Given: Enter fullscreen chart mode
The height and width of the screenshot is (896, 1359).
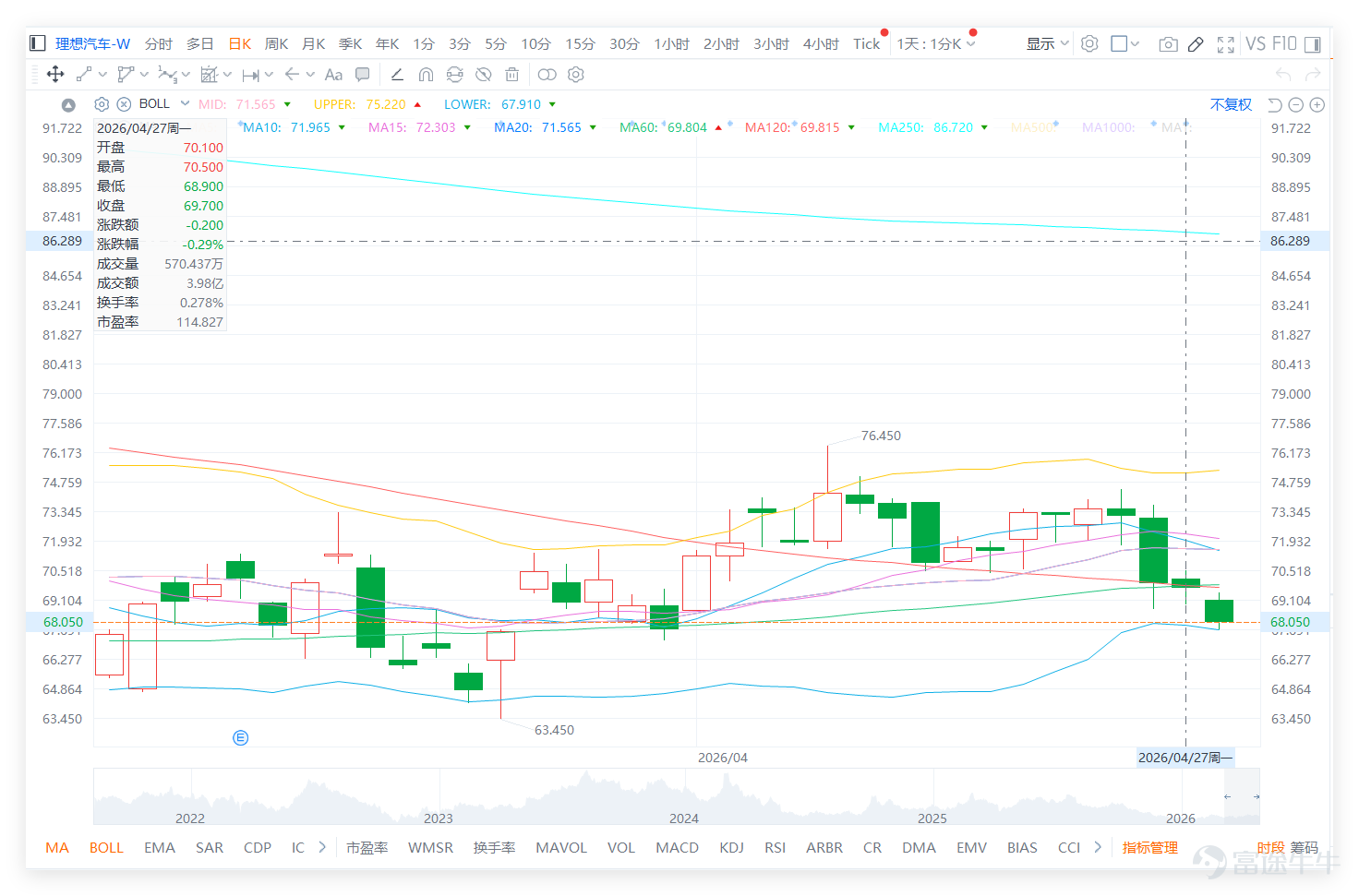Looking at the screenshot, I should pos(1226,44).
